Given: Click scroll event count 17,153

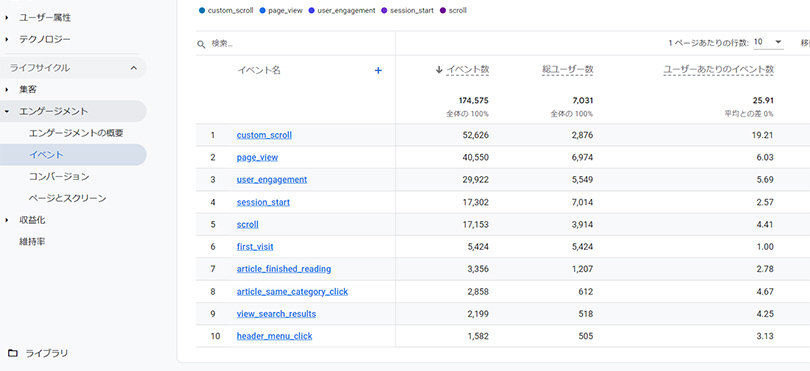Looking at the screenshot, I should pos(476,225).
